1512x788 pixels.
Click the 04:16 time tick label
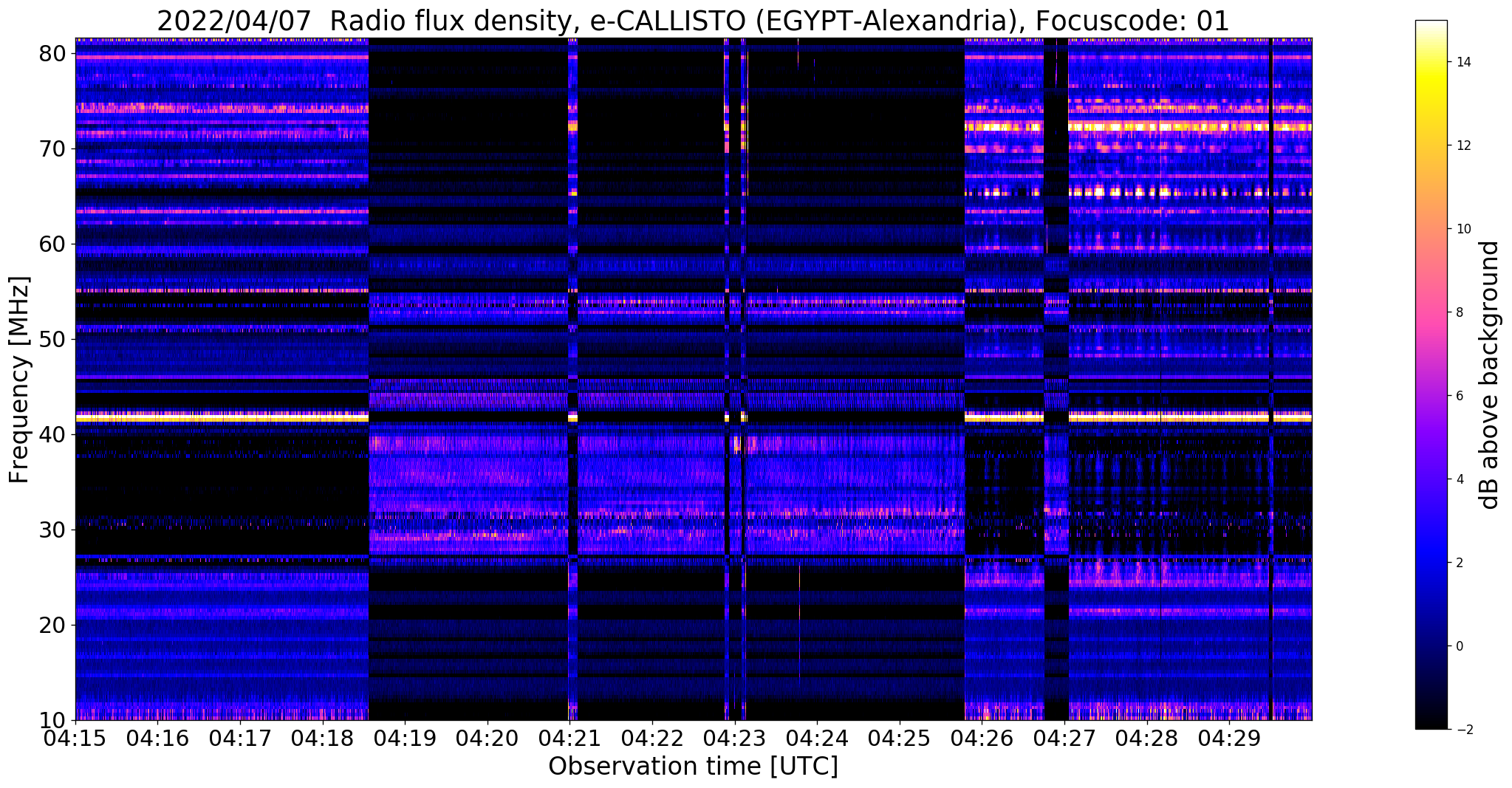[x=157, y=739]
